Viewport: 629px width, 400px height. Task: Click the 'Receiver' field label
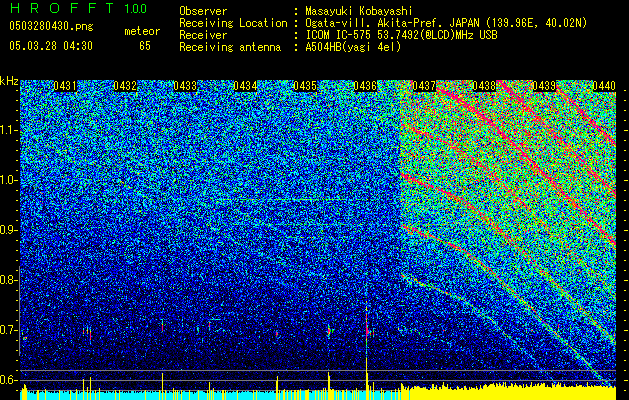(x=203, y=35)
